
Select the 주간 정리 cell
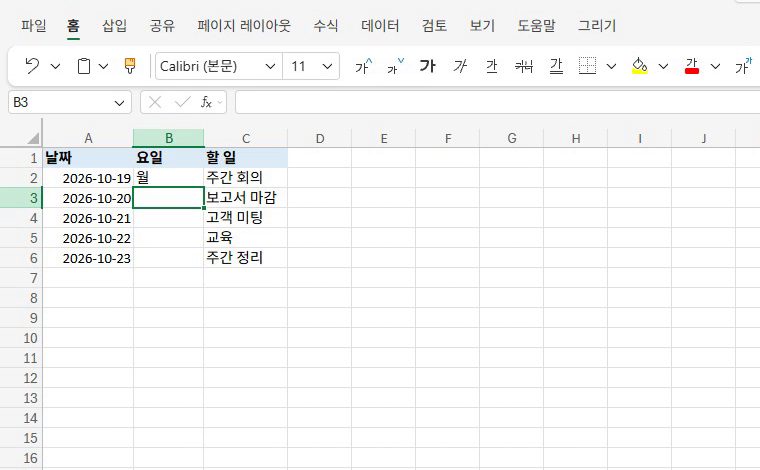coord(246,258)
